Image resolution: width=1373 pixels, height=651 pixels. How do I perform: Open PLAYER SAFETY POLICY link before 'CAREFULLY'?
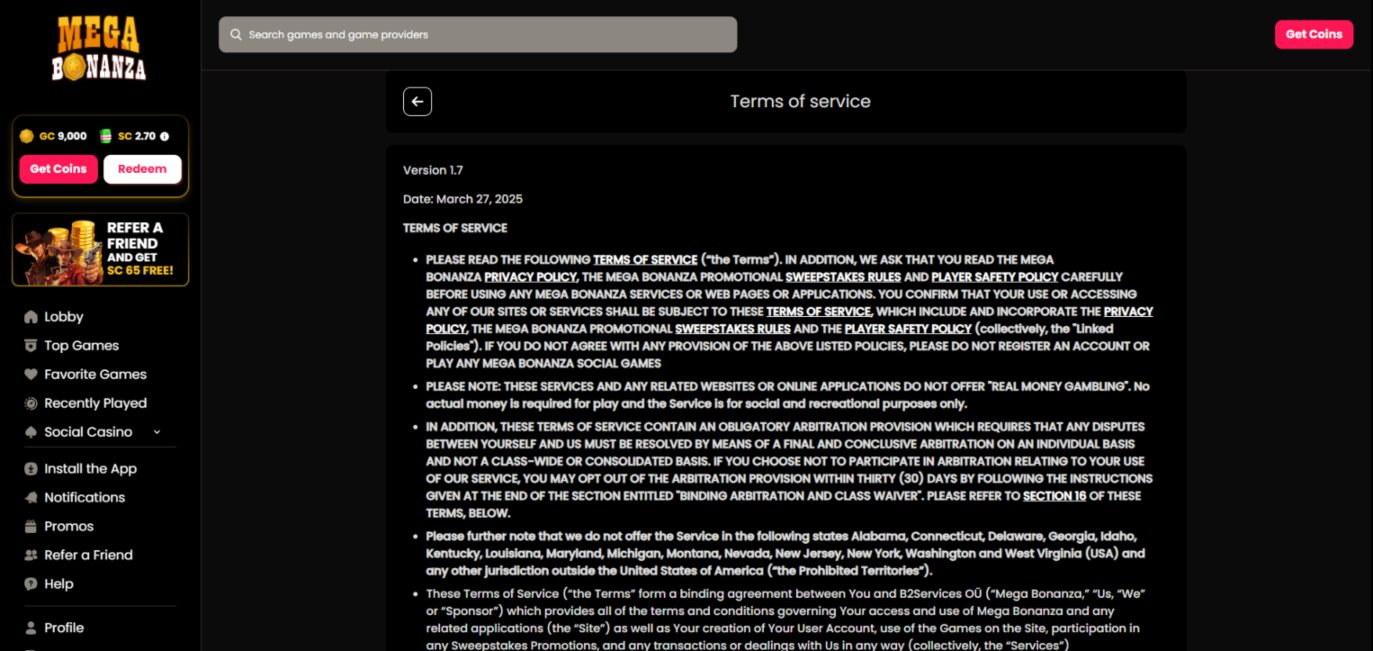pyautogui.click(x=995, y=277)
